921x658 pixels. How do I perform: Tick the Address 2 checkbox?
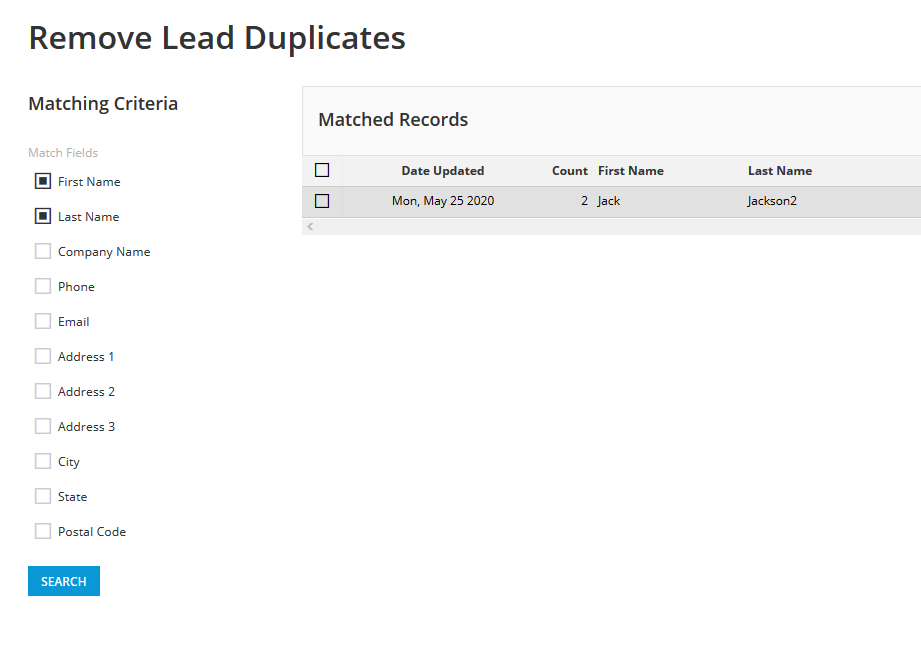[43, 391]
